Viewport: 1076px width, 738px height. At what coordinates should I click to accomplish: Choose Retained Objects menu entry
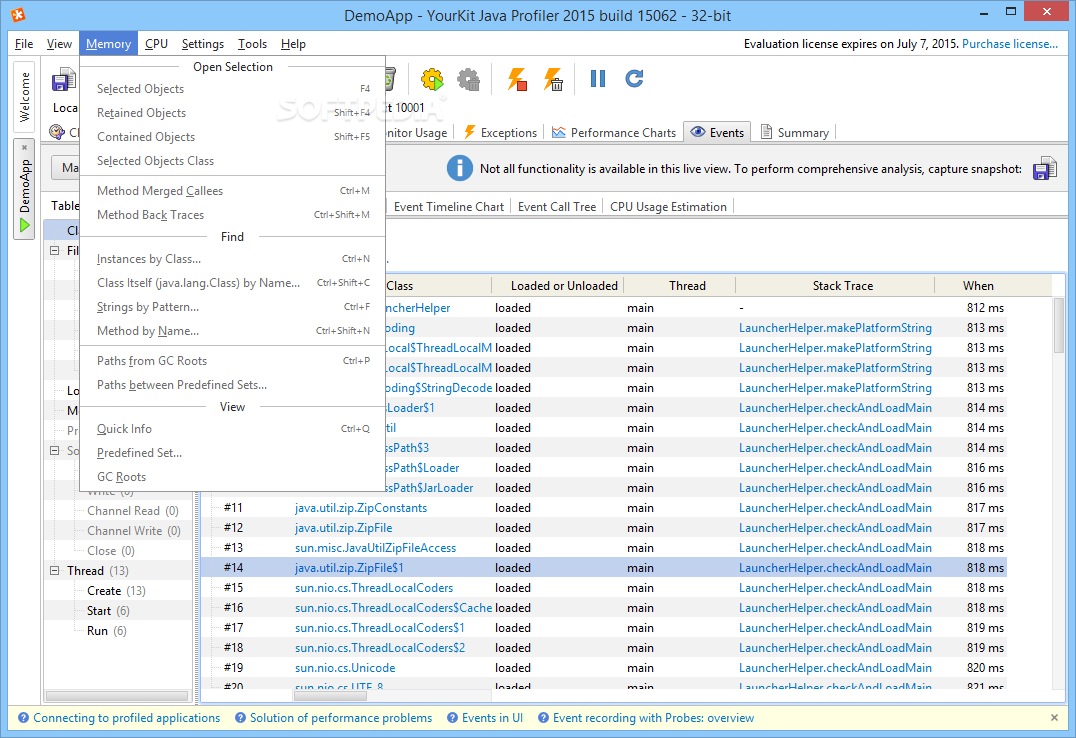tap(233, 113)
